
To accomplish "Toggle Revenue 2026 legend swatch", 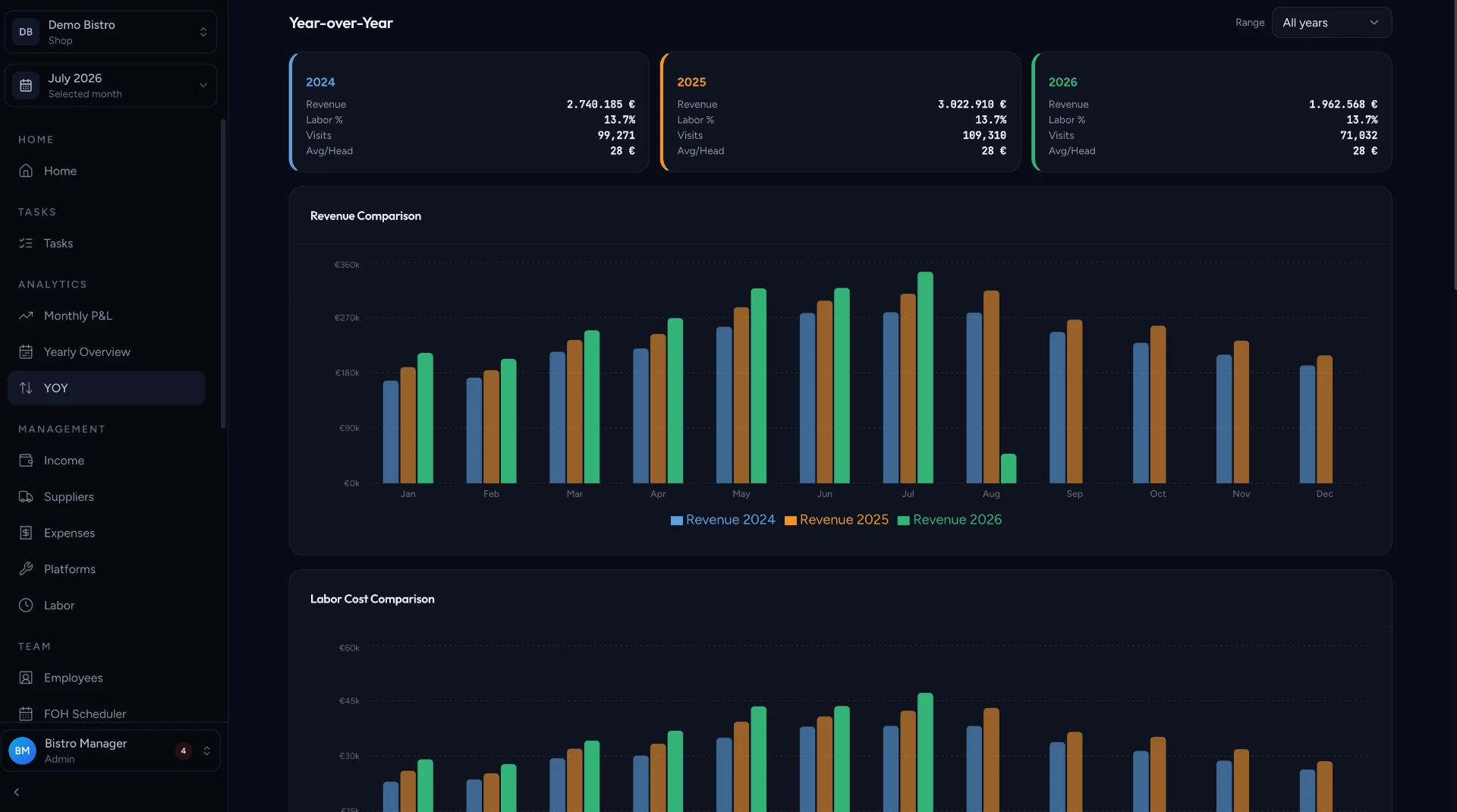I will click(903, 521).
